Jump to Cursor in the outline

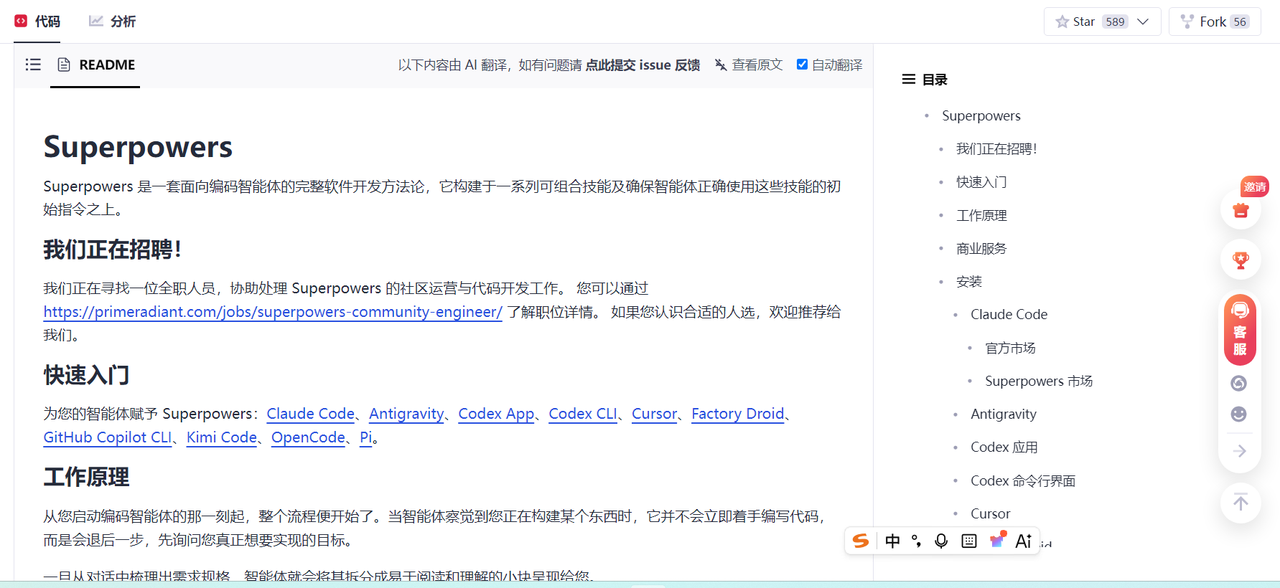[x=990, y=514]
